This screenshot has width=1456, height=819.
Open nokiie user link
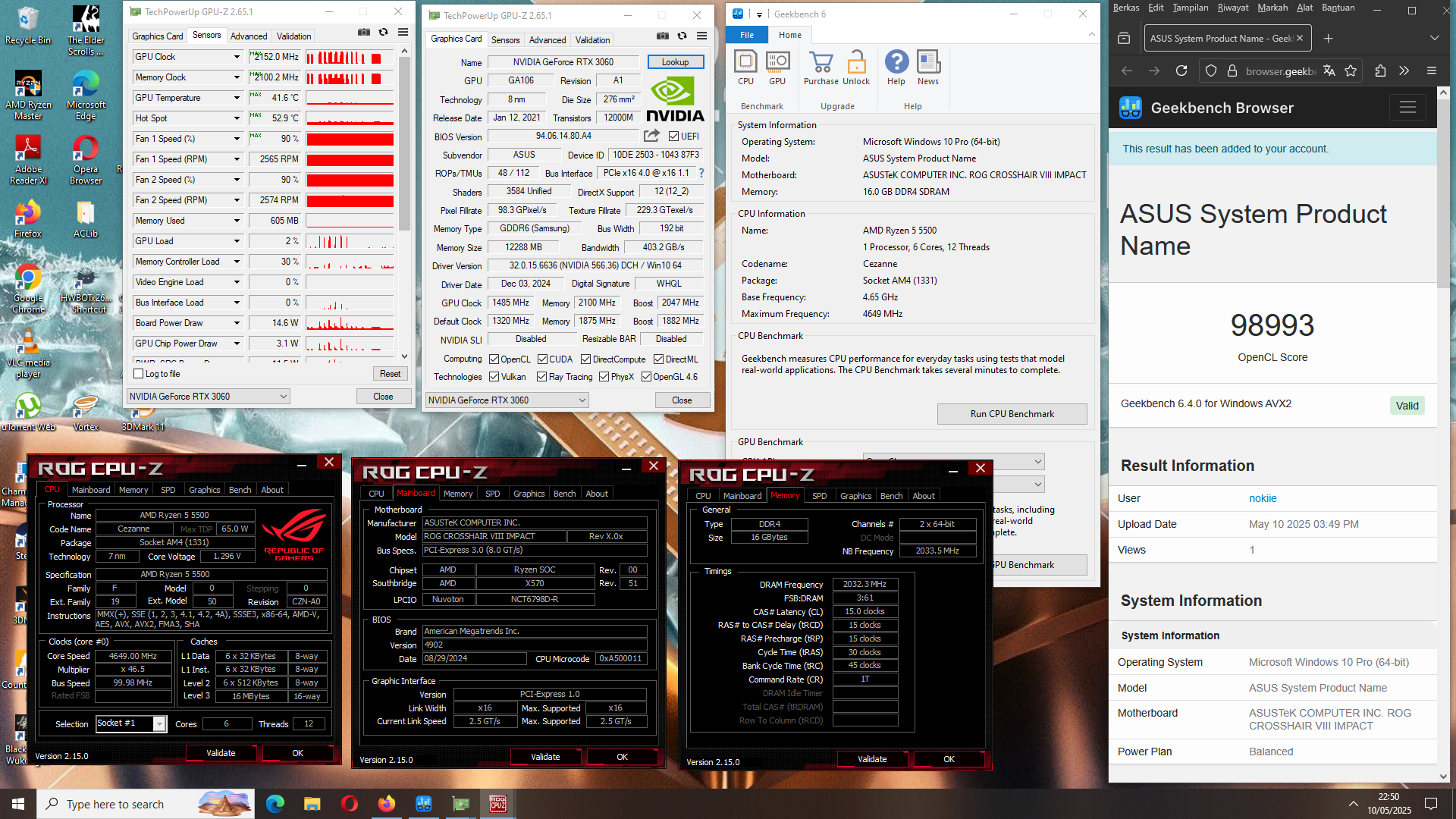coord(1263,498)
